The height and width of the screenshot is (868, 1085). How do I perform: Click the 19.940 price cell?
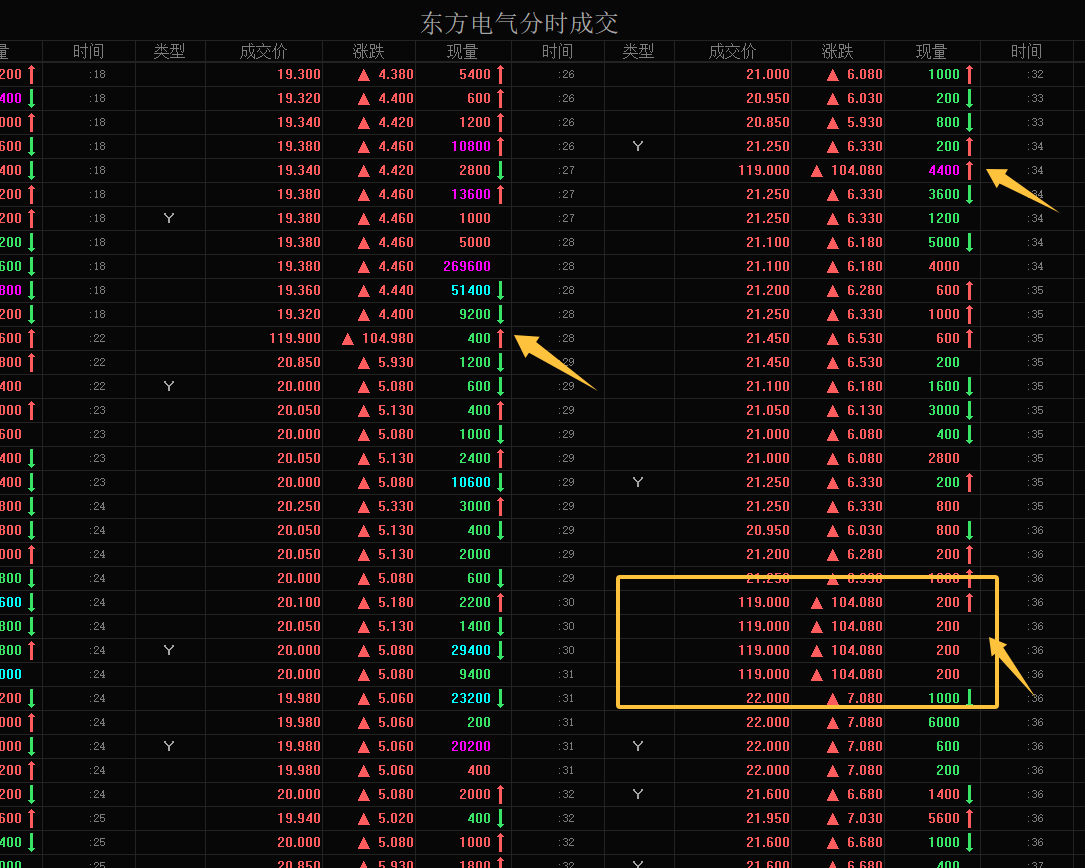pos(299,818)
